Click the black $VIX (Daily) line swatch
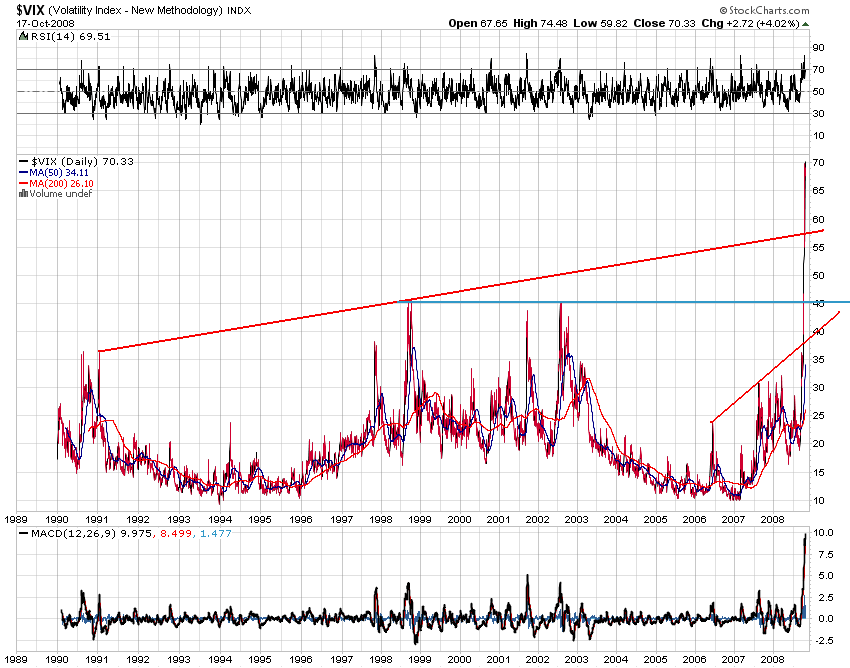The height and width of the screenshot is (668, 850). coord(23,161)
